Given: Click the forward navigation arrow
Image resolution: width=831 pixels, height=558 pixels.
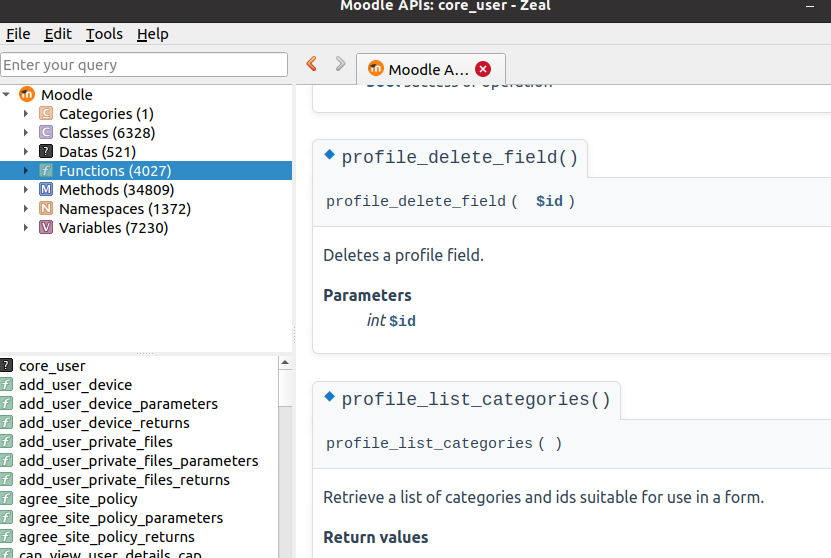Looking at the screenshot, I should [x=340, y=65].
